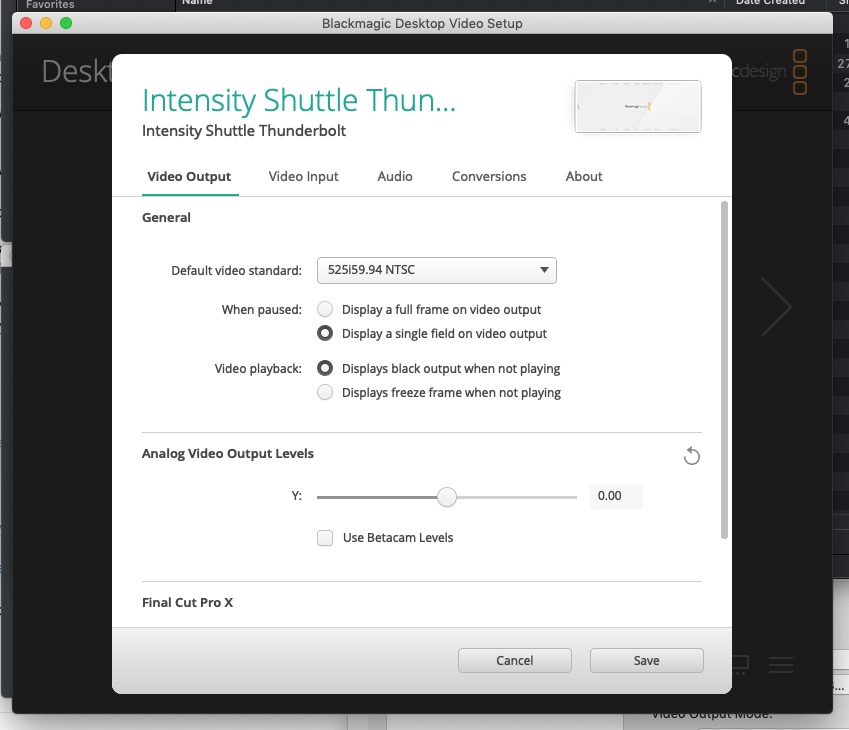
Task: Click the Y level slider handle
Action: click(x=447, y=497)
